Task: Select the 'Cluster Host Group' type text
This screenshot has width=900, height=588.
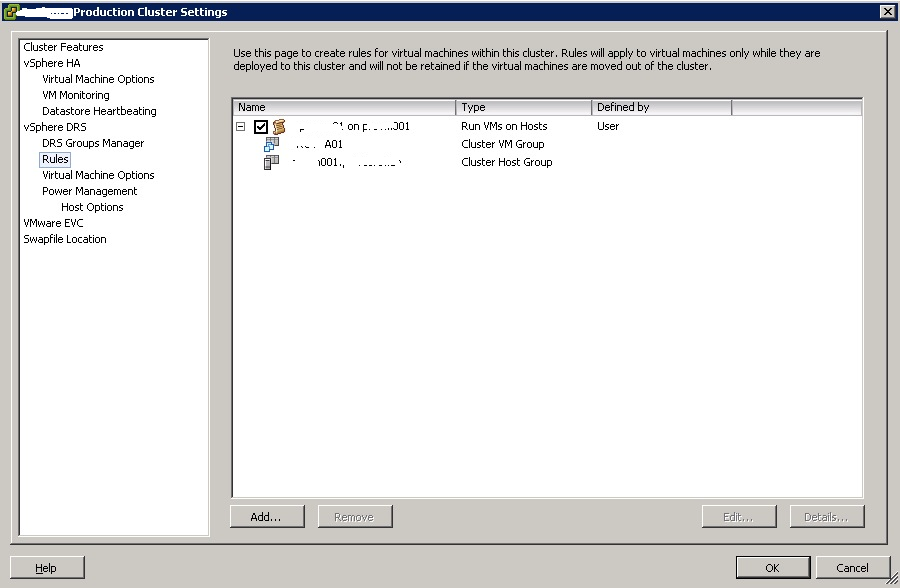Action: point(507,163)
